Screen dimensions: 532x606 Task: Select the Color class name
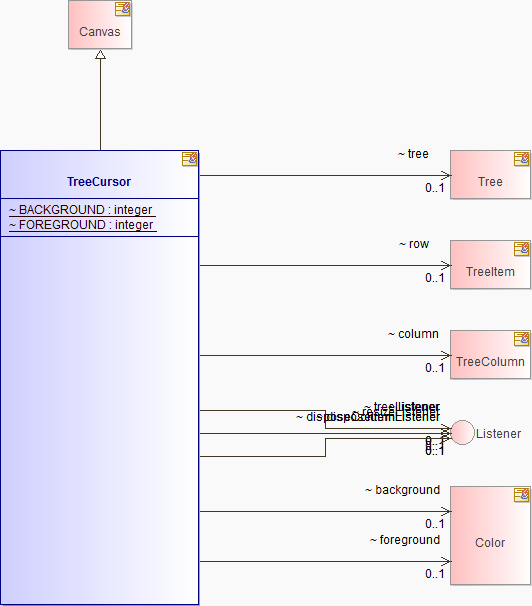pyautogui.click(x=490, y=543)
